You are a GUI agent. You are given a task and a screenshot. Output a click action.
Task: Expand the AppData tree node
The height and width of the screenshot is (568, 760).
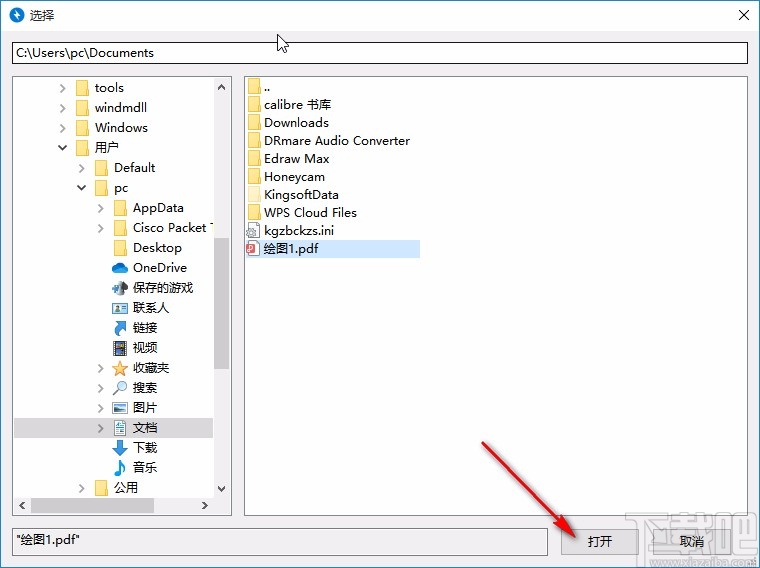(x=100, y=208)
